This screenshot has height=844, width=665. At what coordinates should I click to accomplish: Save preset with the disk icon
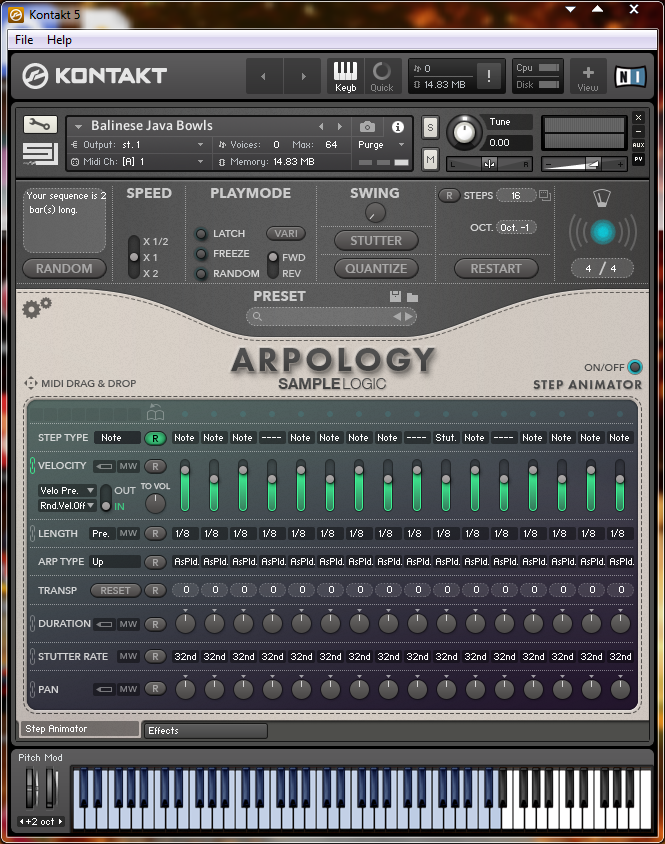click(395, 296)
